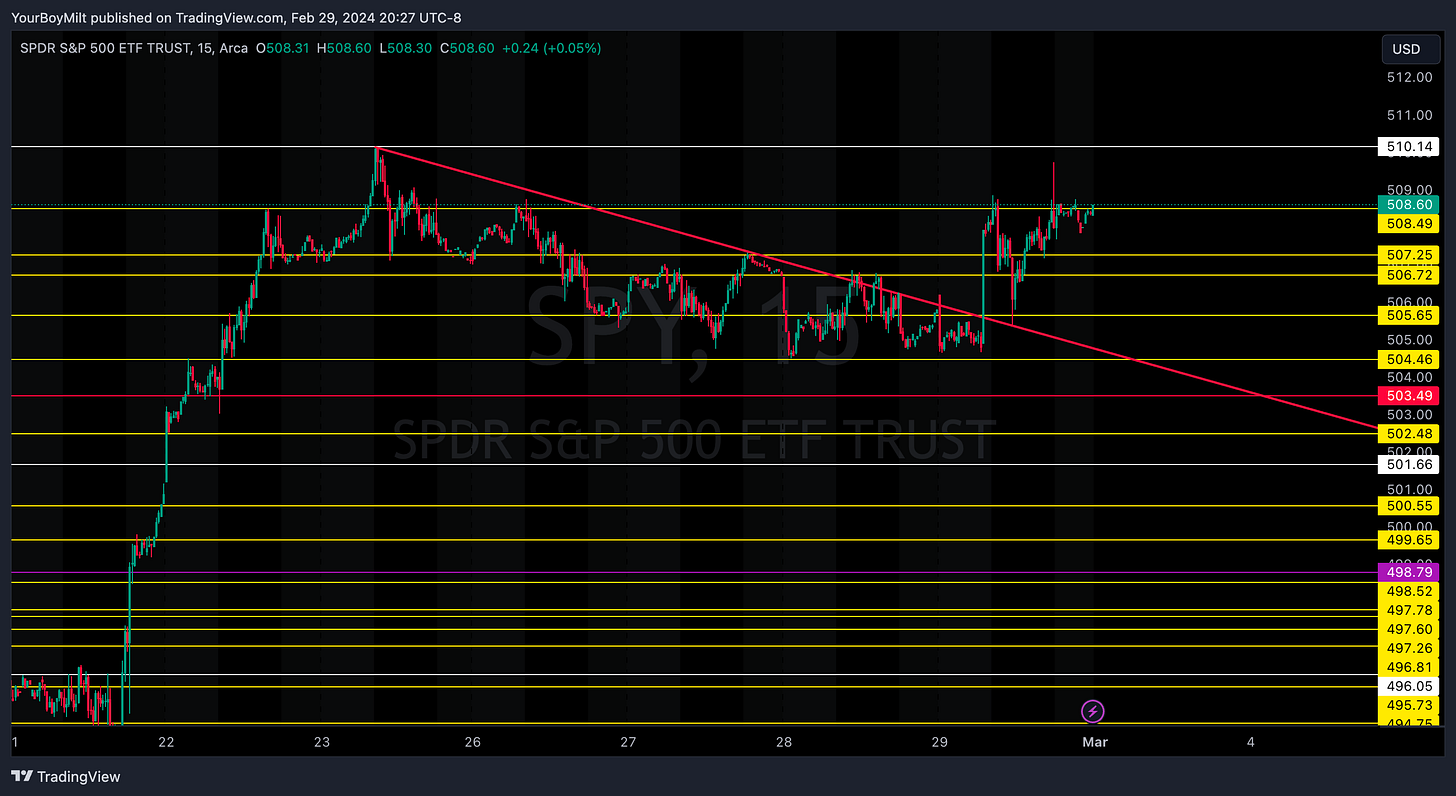Select the purple 498.79 price label
Viewport: 1456px width, 796px height.
(1409, 572)
